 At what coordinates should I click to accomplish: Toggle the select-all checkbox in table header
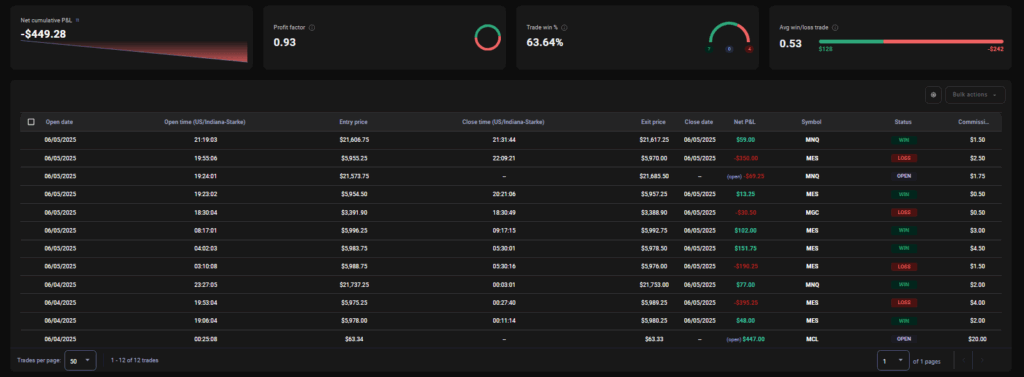[31, 122]
